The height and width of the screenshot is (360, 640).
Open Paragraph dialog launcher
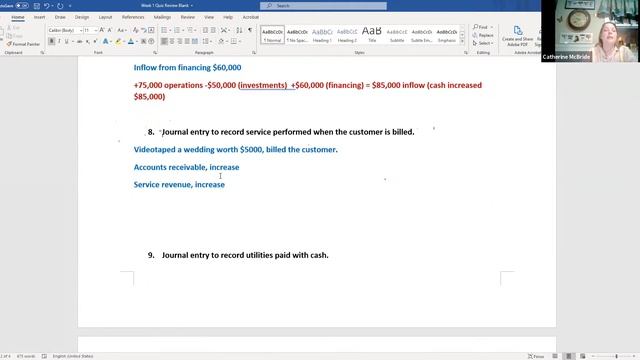point(254,53)
